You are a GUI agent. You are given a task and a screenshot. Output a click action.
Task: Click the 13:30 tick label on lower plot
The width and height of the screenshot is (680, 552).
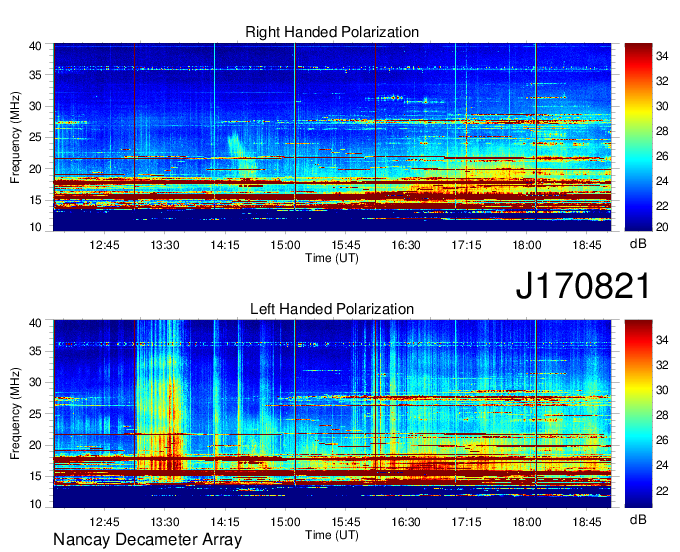click(165, 522)
